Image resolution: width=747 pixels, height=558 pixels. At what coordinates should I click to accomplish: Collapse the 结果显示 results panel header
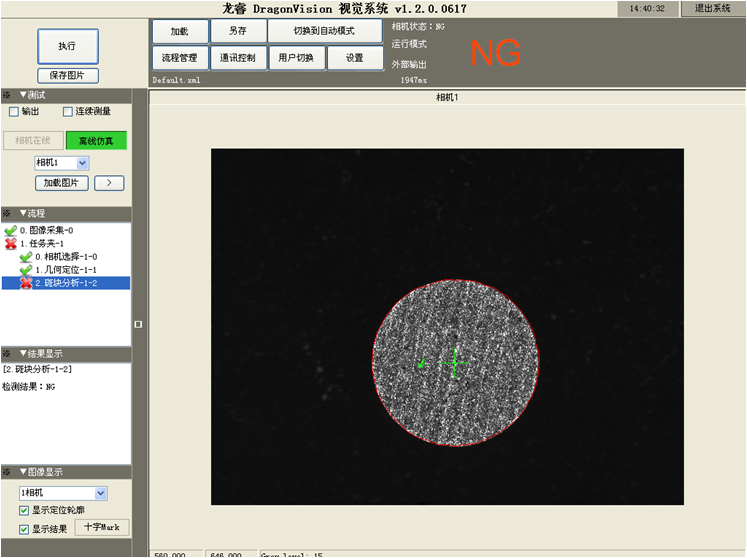tap(67, 354)
